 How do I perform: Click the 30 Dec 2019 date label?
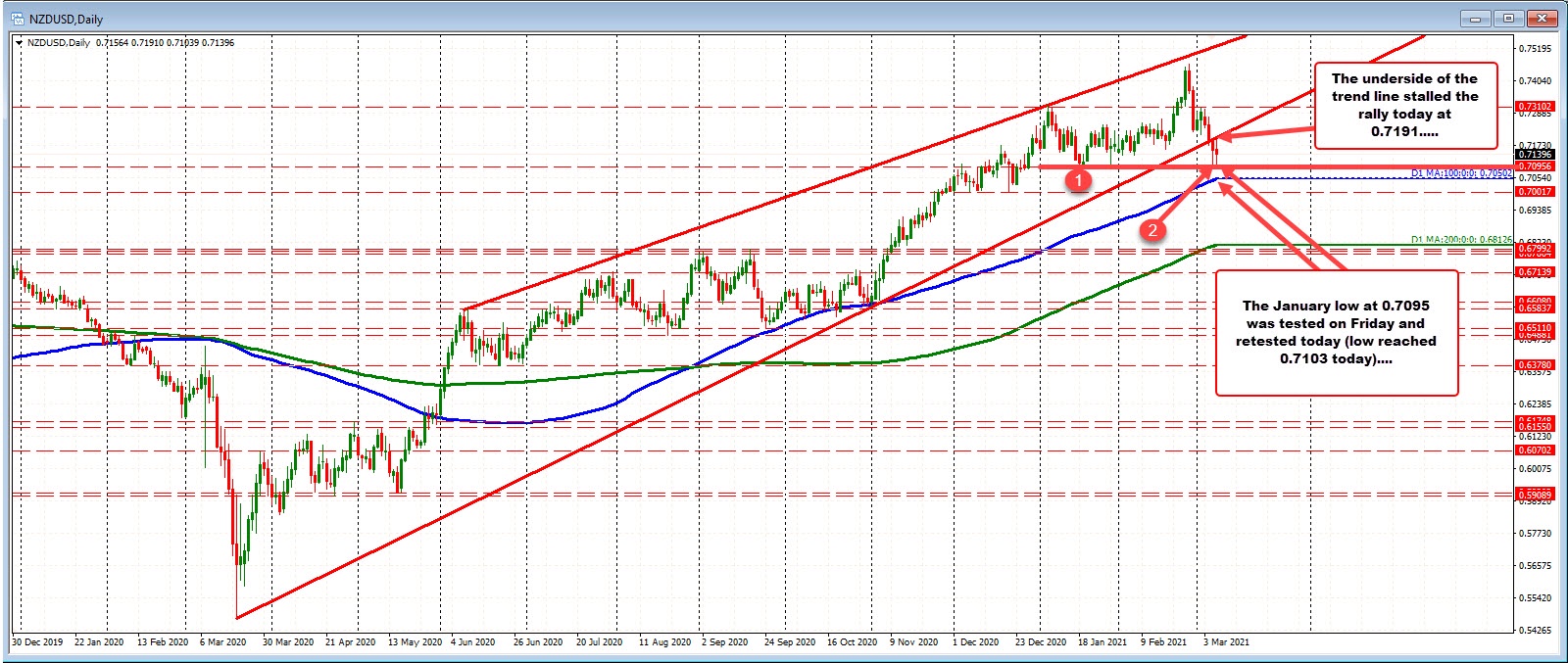[37, 642]
